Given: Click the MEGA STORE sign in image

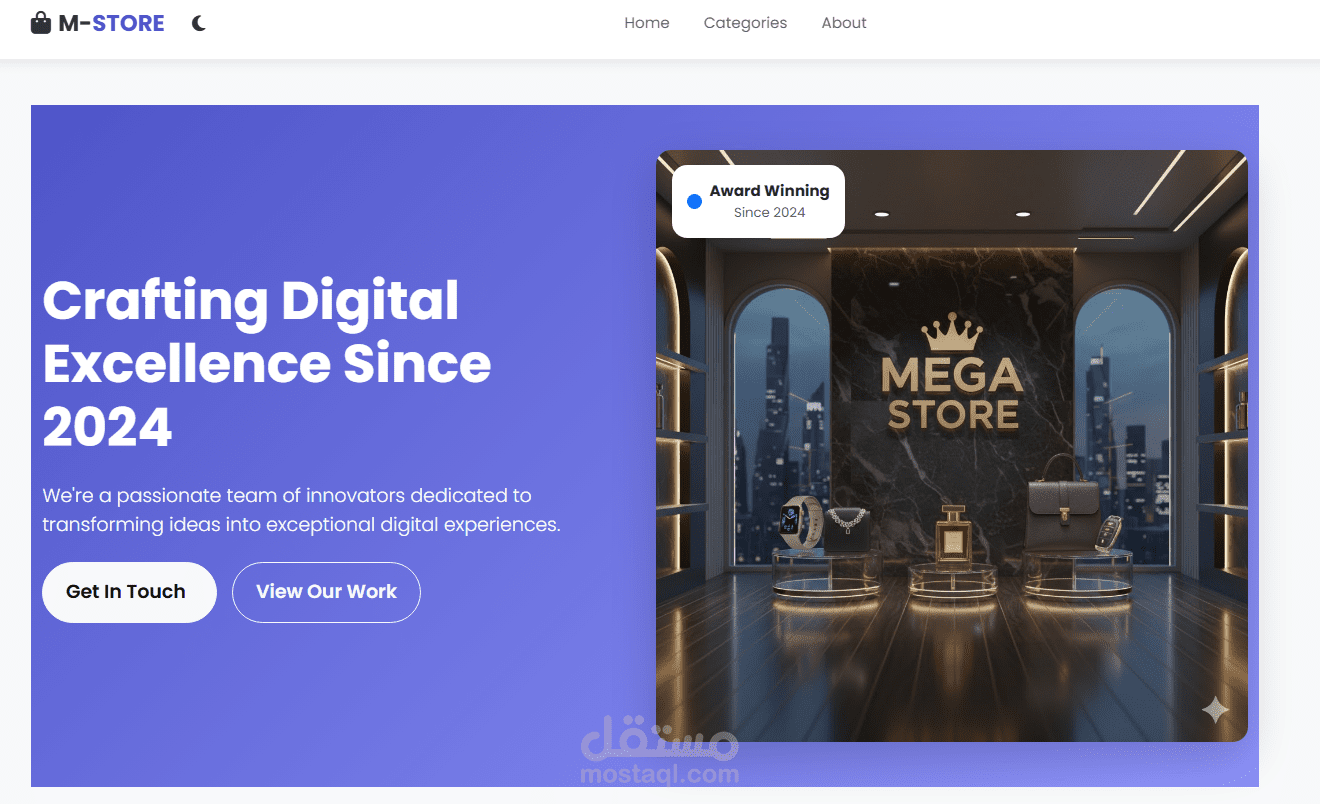Looking at the screenshot, I should coord(952,393).
